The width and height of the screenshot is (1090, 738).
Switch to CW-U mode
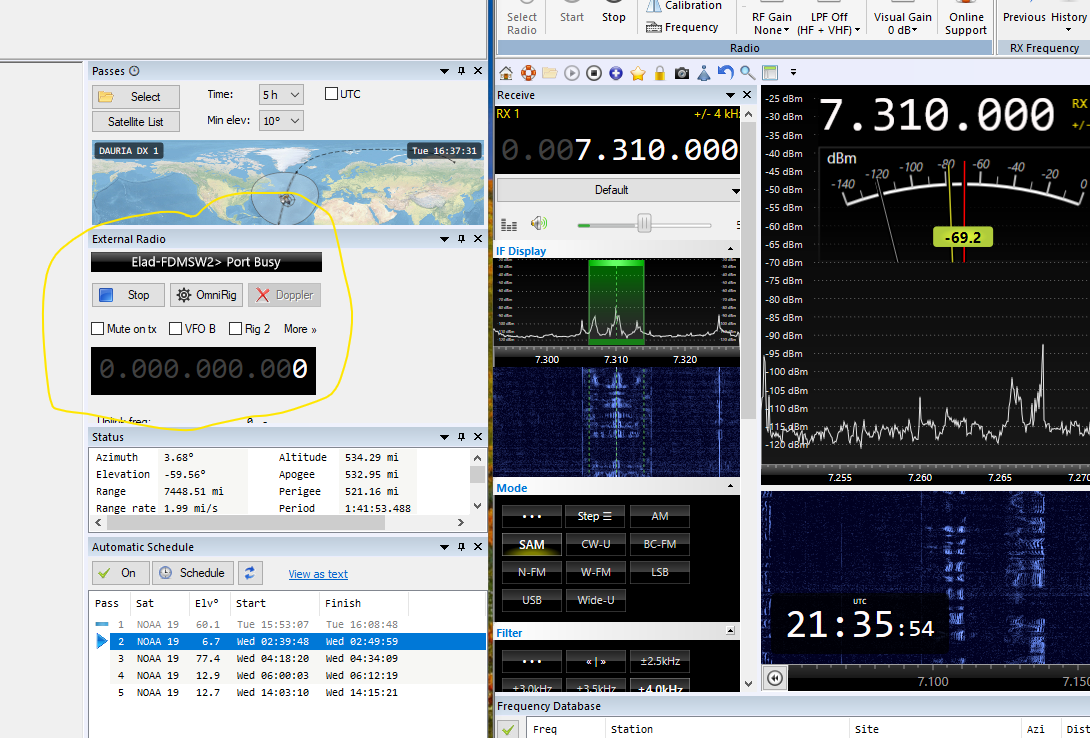(x=595, y=545)
